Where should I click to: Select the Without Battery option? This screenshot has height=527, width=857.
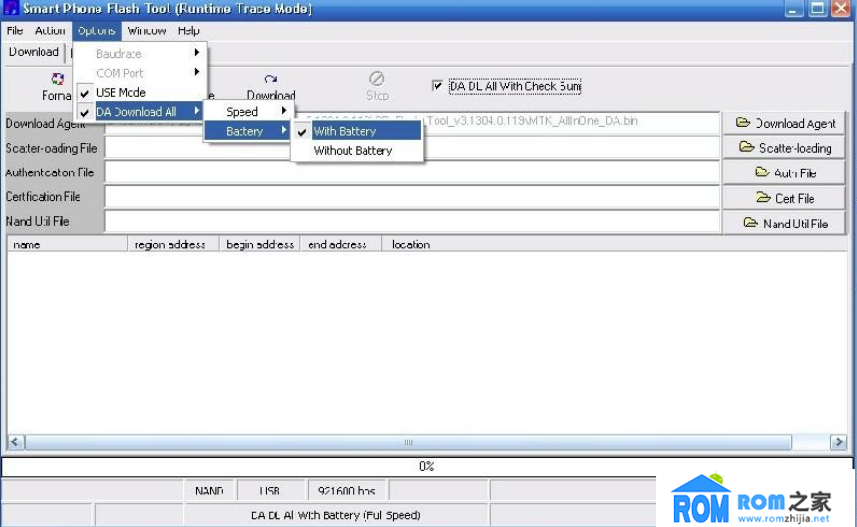coord(357,150)
